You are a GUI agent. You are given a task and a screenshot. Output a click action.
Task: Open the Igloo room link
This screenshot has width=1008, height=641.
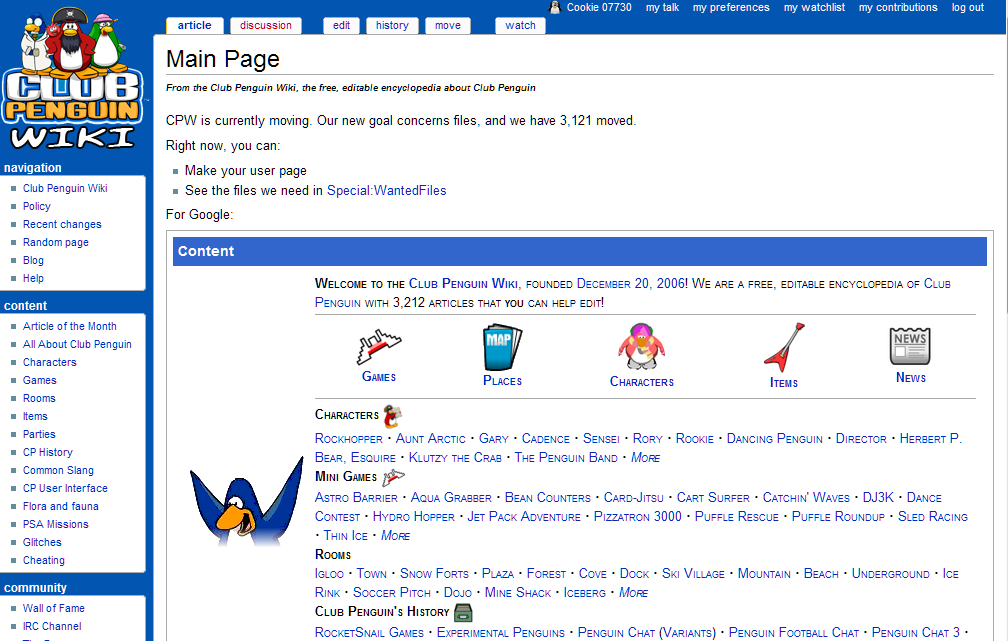329,573
